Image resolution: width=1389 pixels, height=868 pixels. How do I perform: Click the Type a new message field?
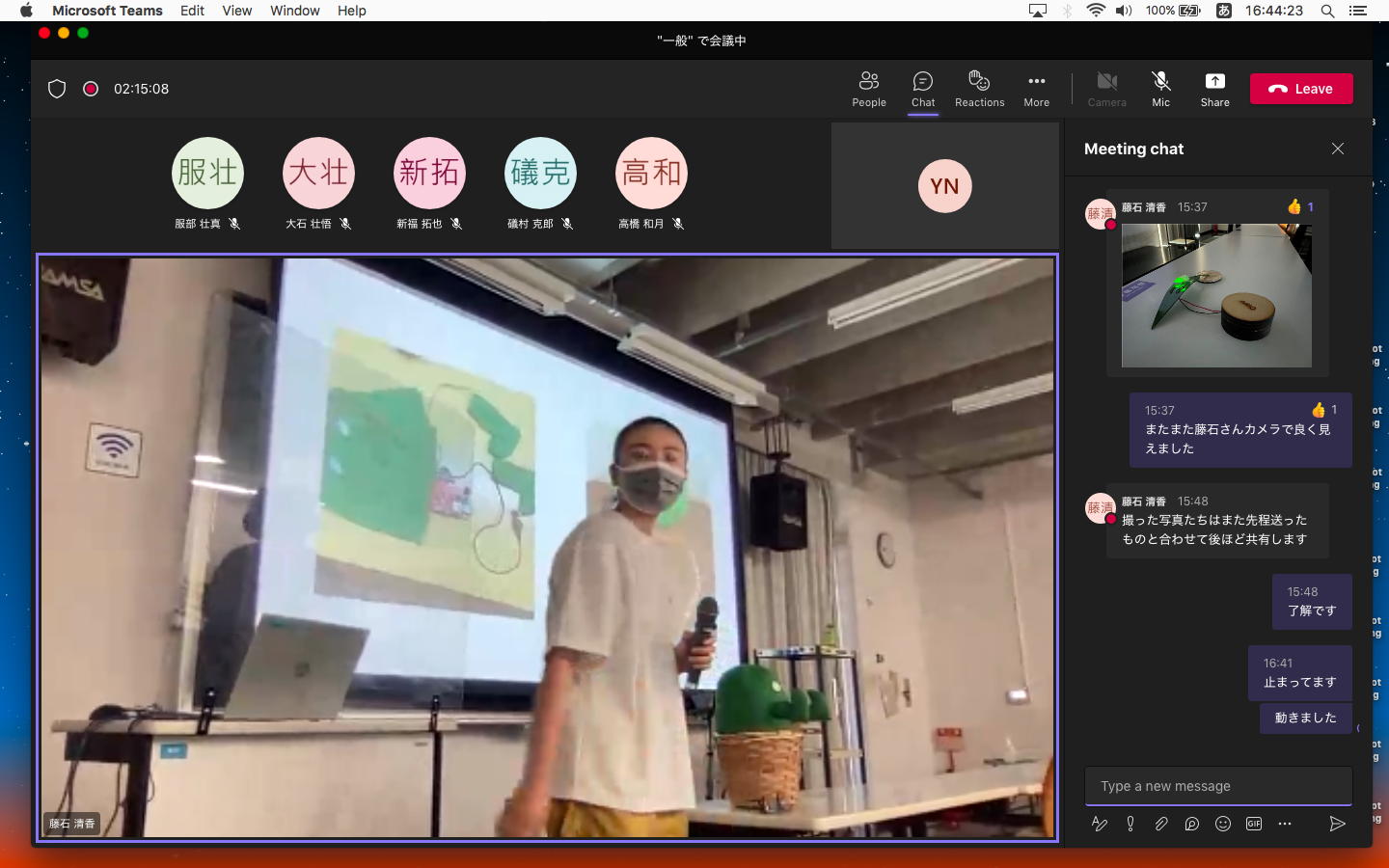coord(1217,786)
